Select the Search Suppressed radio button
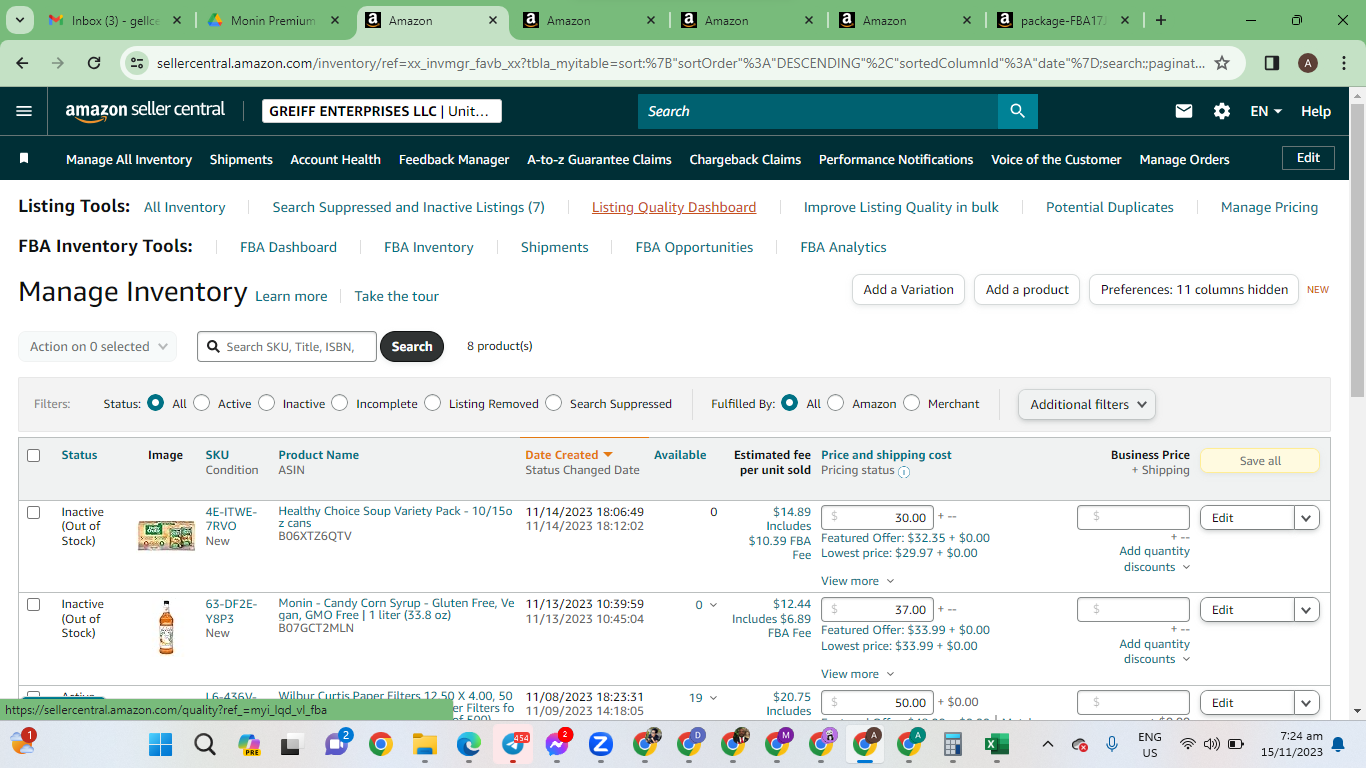The width and height of the screenshot is (1366, 768). pos(554,403)
